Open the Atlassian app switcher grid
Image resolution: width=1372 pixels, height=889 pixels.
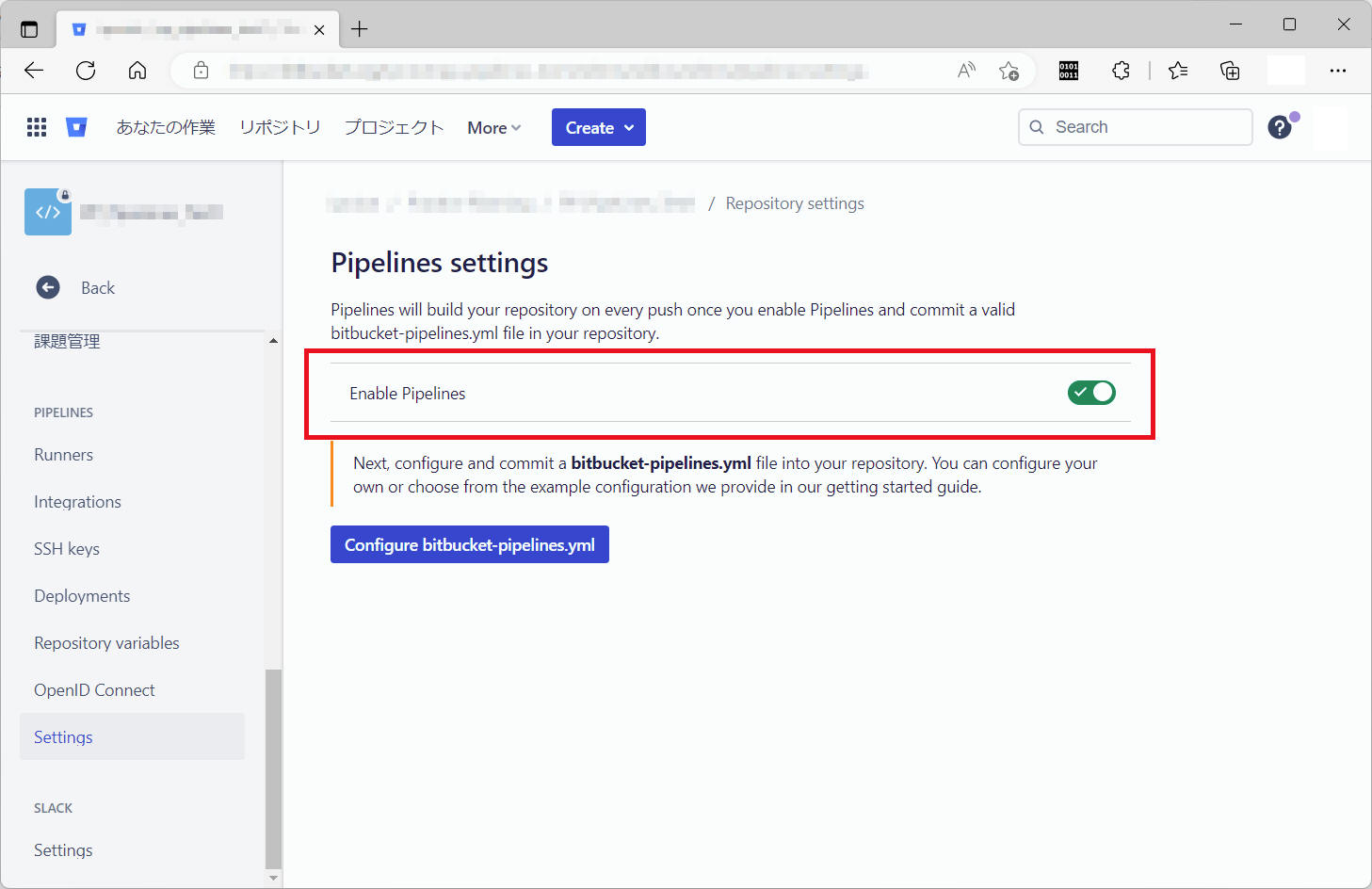pyautogui.click(x=36, y=126)
